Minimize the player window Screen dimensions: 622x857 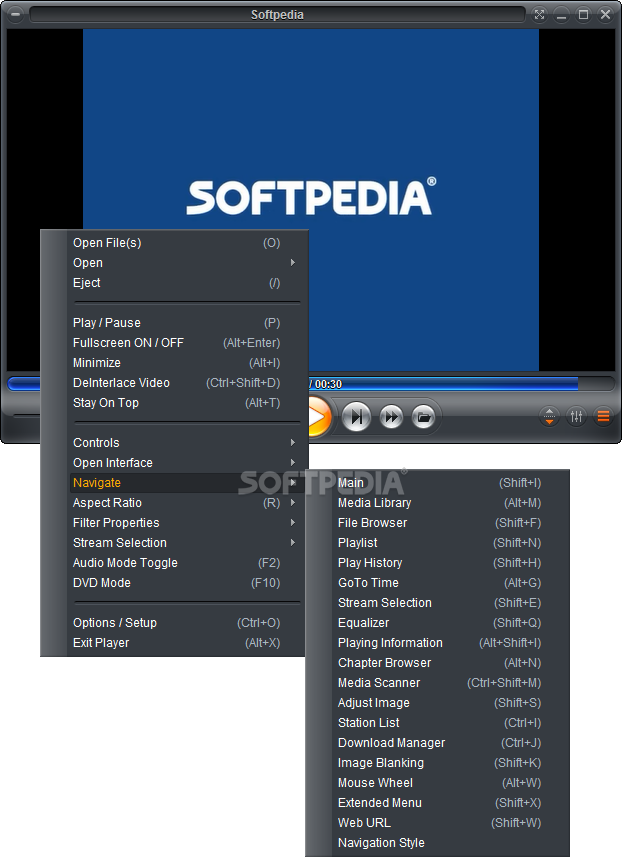click(561, 15)
